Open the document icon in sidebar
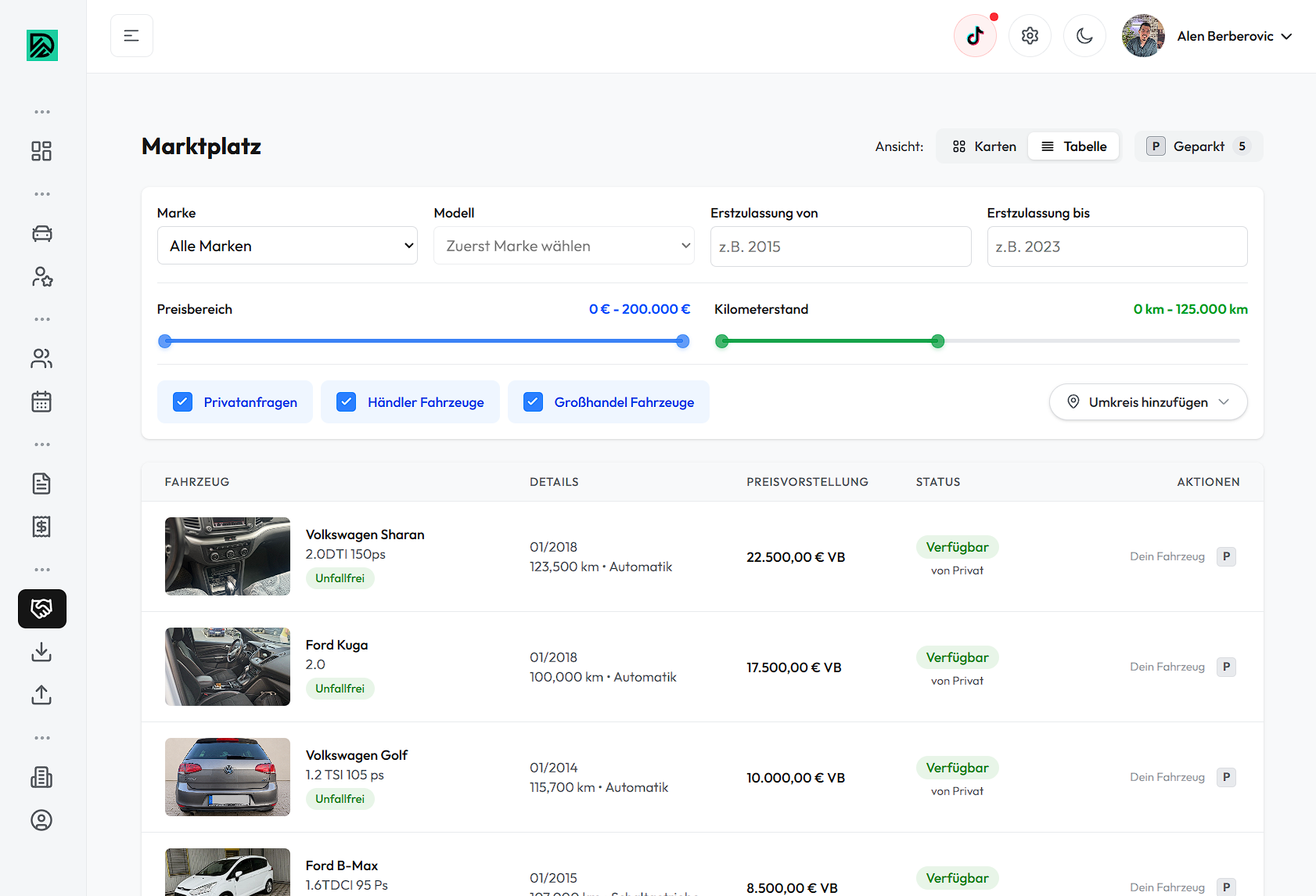This screenshot has width=1316, height=896. [x=41, y=484]
